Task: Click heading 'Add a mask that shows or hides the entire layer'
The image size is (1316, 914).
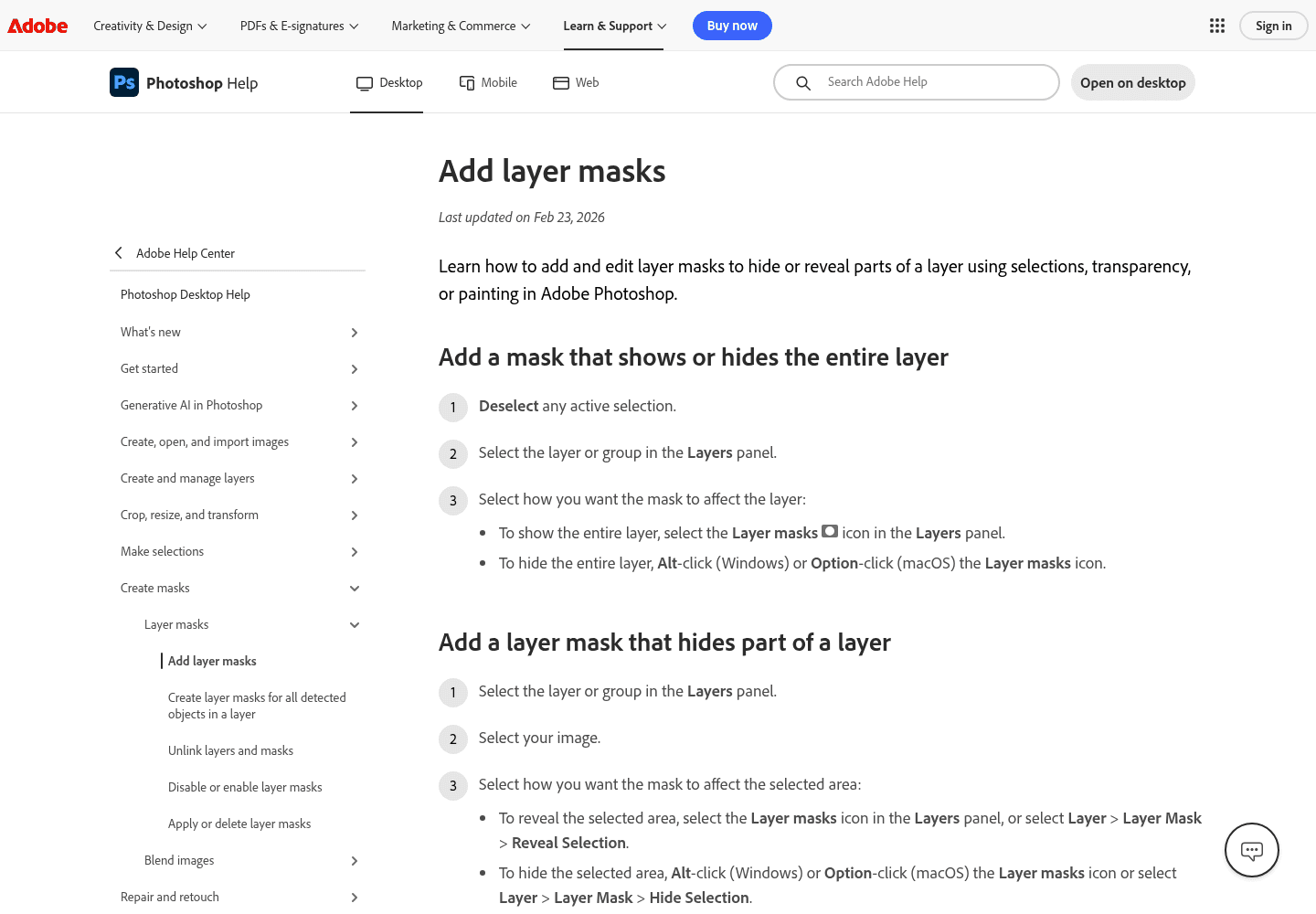Action: tap(694, 357)
